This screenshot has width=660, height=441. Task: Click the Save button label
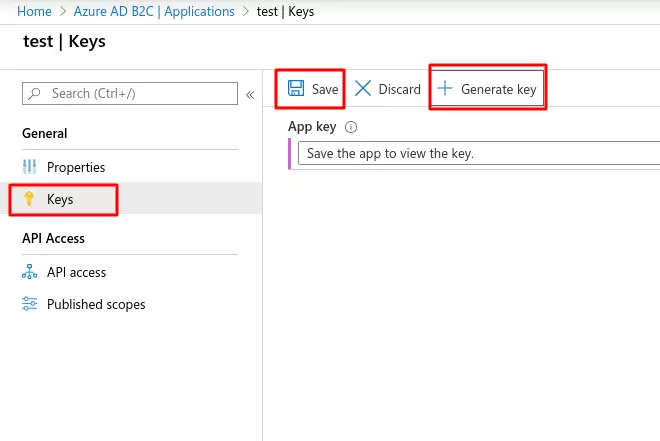325,89
